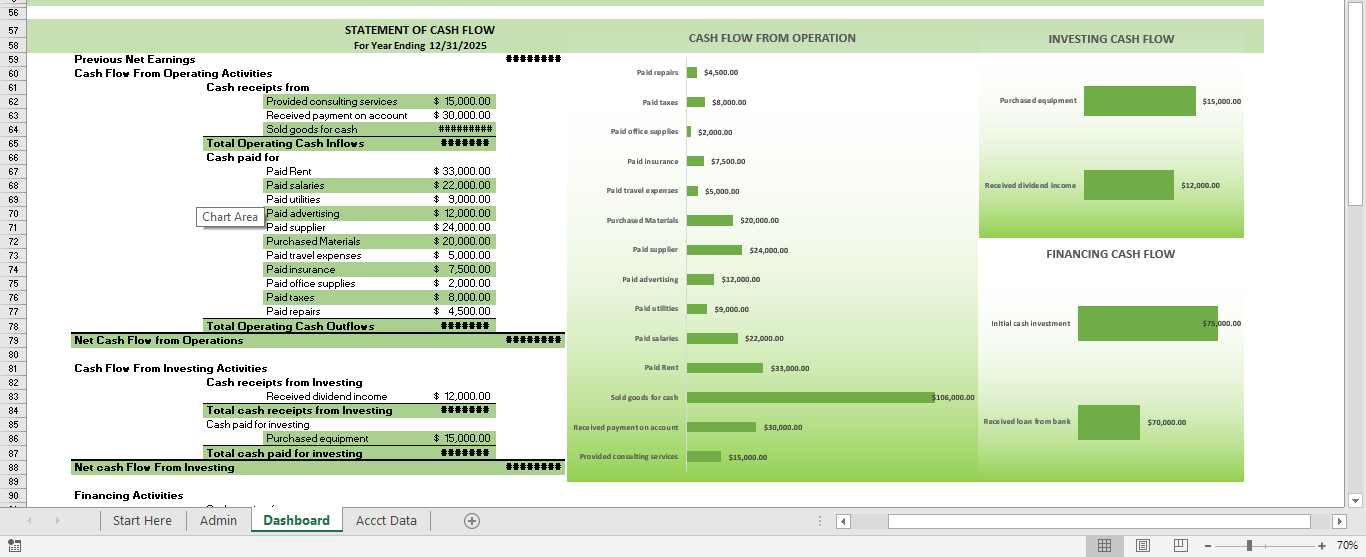This screenshot has width=1366, height=557.
Task: Click the $106,000.00 chart data label
Action: coord(953,397)
